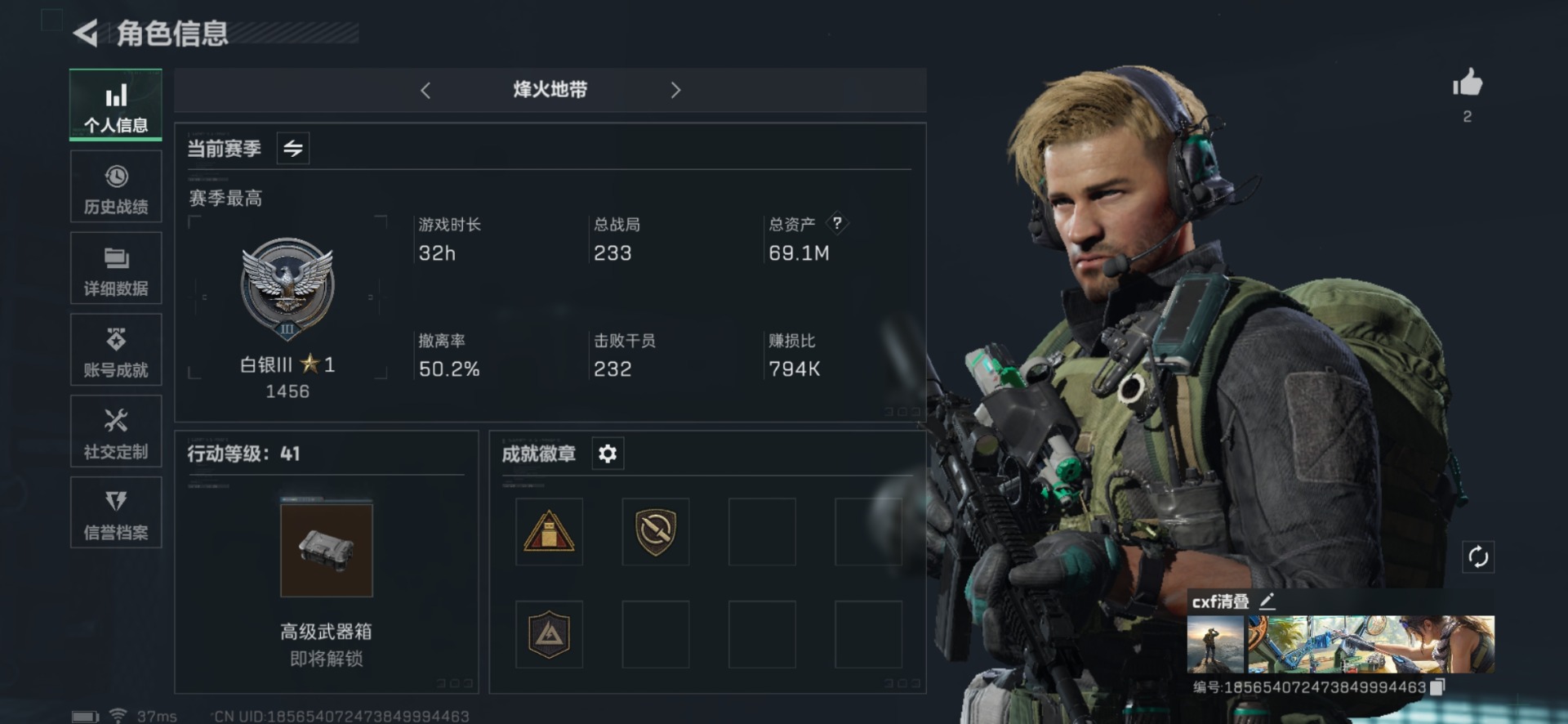Screen dimensions: 1568x724
Task: Click the rotate character refresh icon
Action: pyautogui.click(x=1478, y=557)
